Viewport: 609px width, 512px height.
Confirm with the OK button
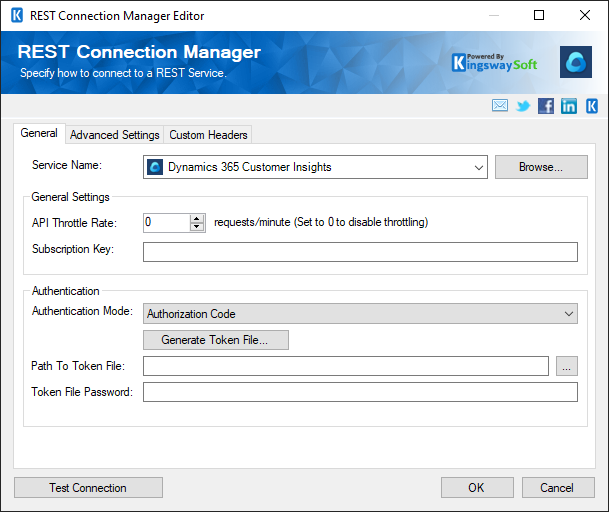point(477,488)
